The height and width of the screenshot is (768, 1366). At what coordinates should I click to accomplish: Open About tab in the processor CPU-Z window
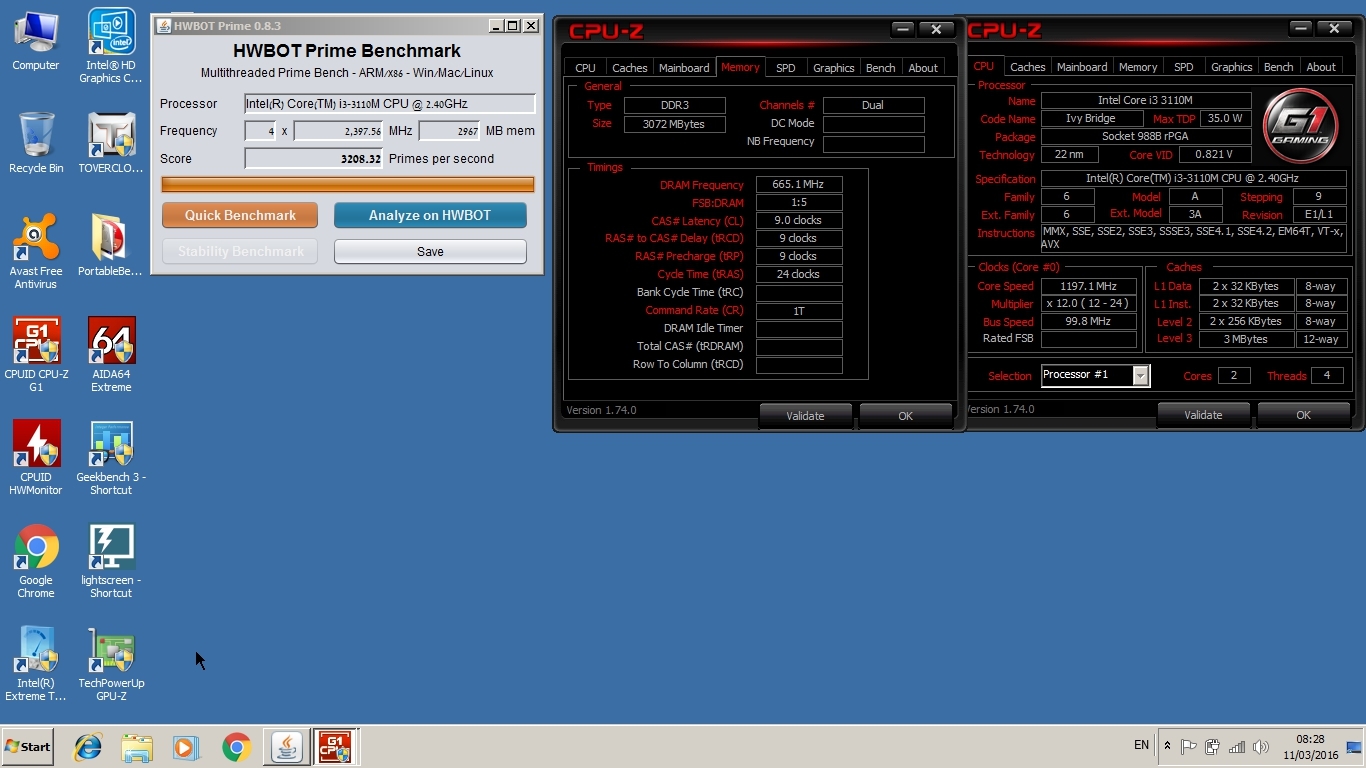(1321, 66)
